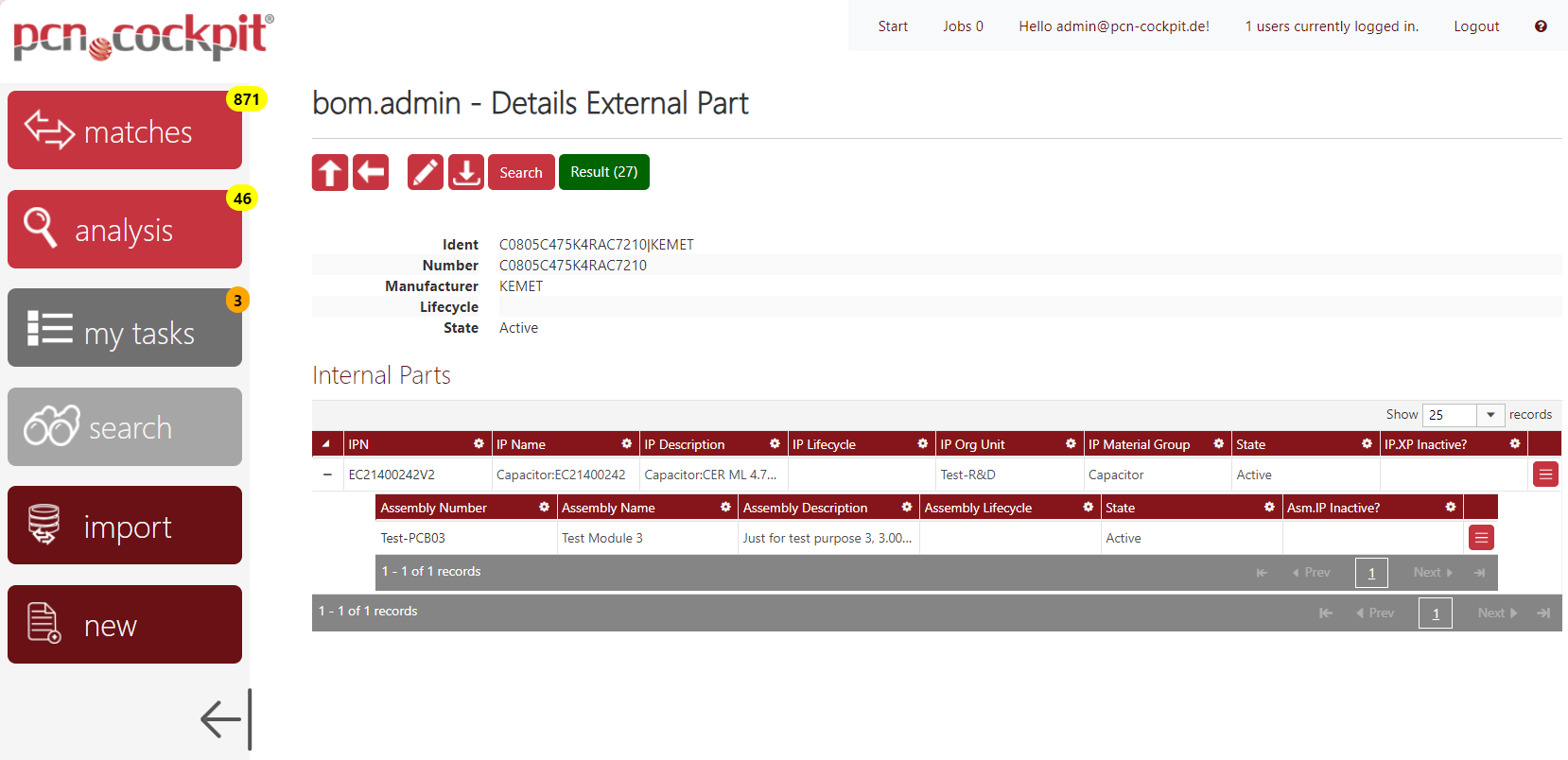Open Jobs 0 link
The height and width of the screenshot is (760, 1568).
pos(963,26)
